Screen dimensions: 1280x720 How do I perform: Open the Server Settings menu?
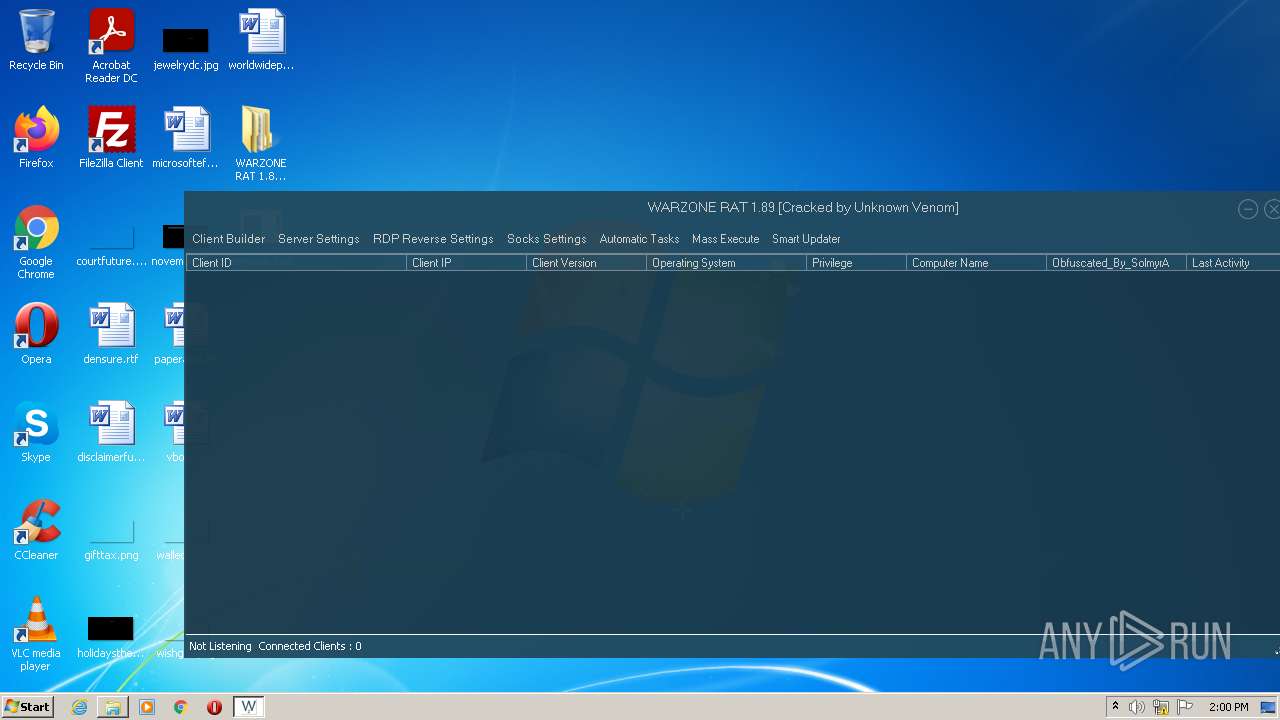318,239
